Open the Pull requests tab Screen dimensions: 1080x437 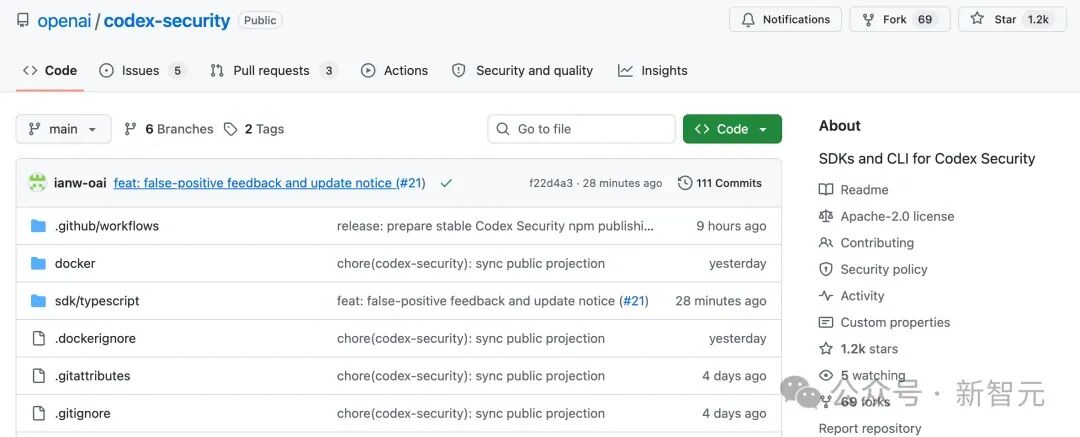pyautogui.click(x=273, y=70)
